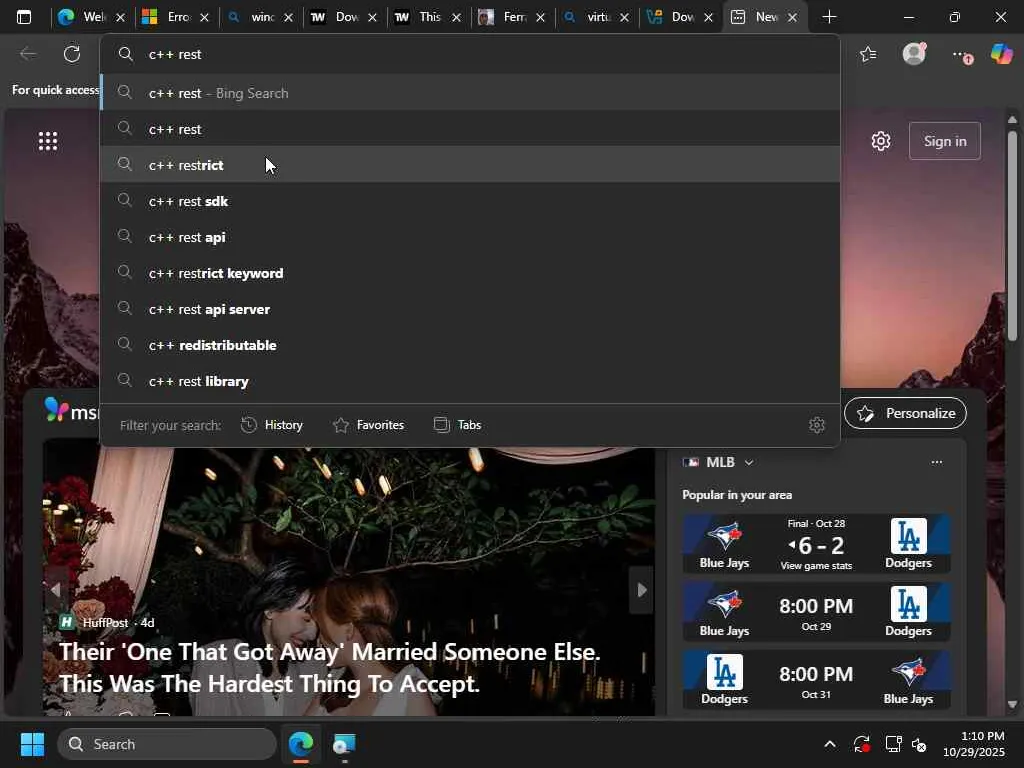Select 'c++ redistributable' suggestion
This screenshot has width=1024, height=768.
470,345
